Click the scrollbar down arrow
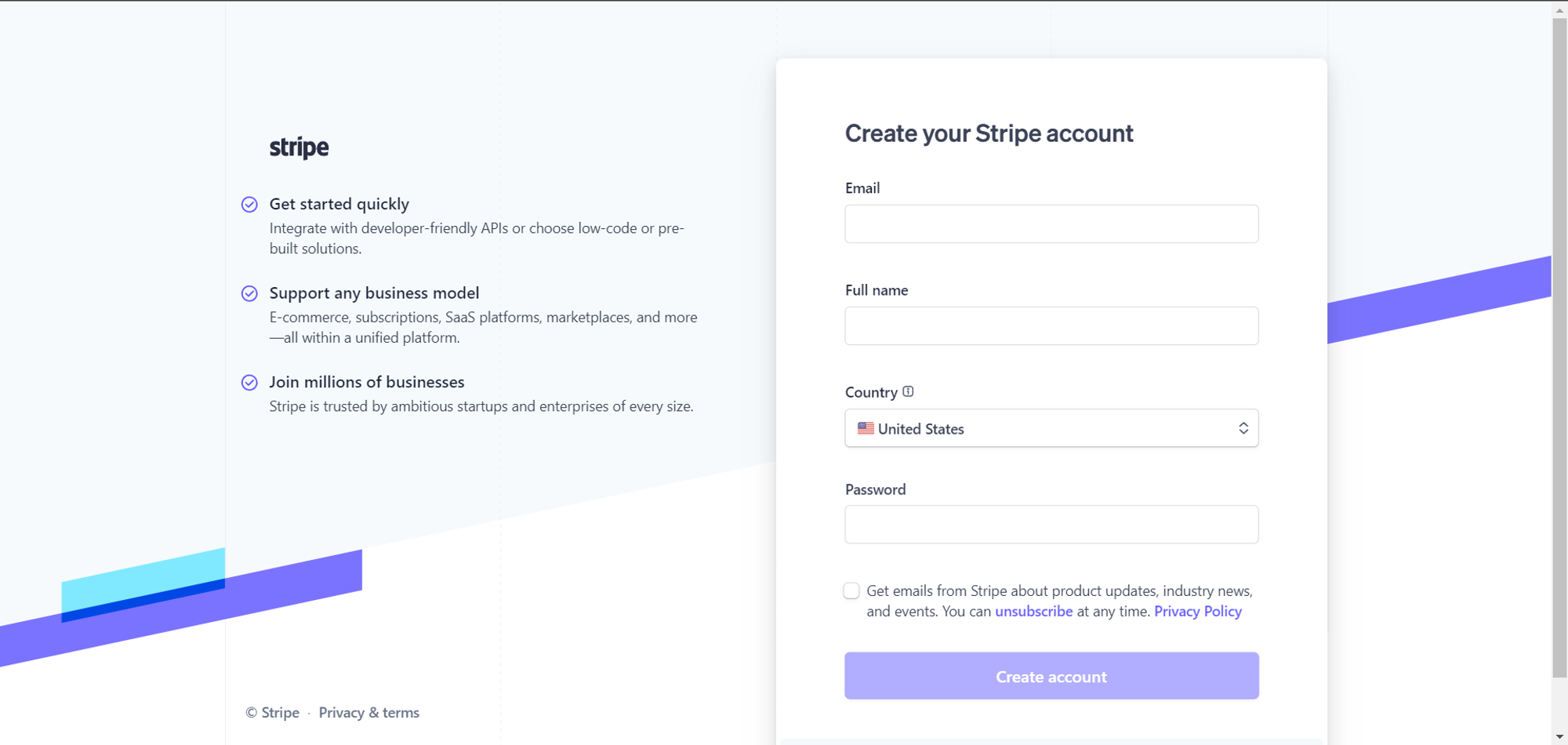The height and width of the screenshot is (745, 1568). 1559,736
